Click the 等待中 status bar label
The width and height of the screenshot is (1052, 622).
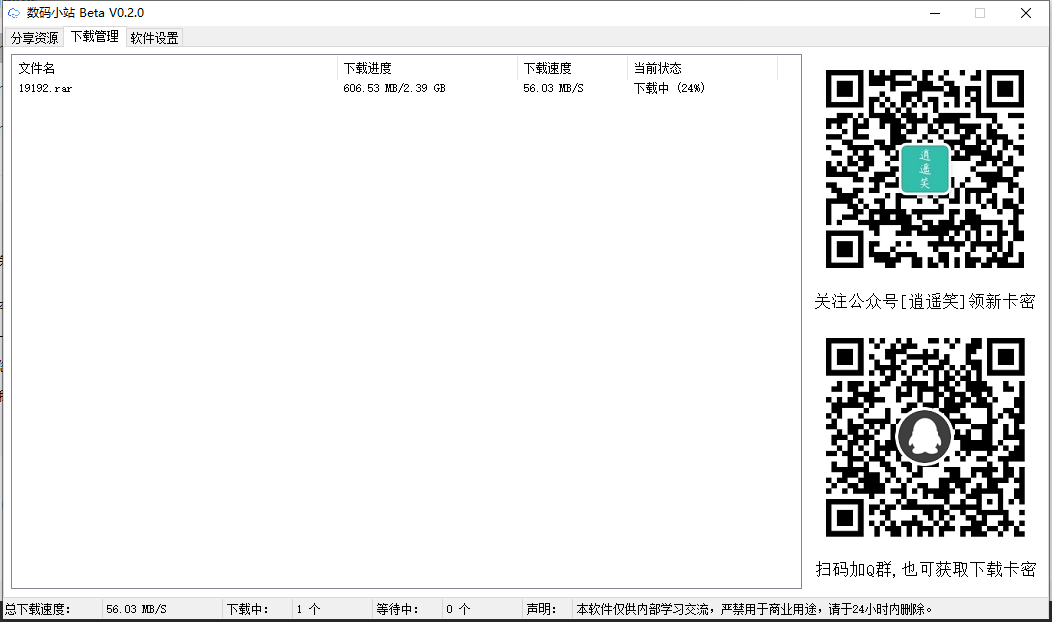pos(397,609)
